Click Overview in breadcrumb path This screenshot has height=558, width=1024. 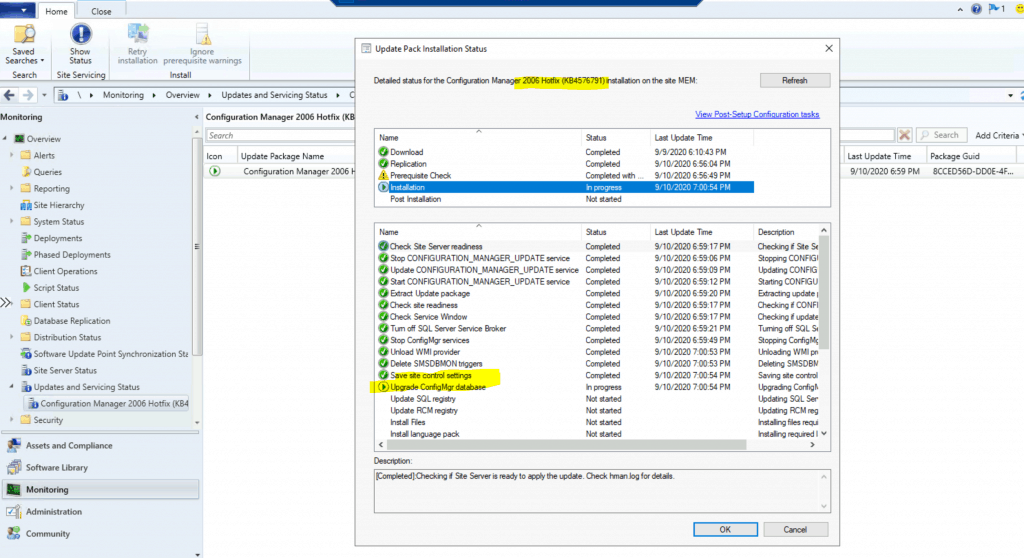tap(182, 95)
